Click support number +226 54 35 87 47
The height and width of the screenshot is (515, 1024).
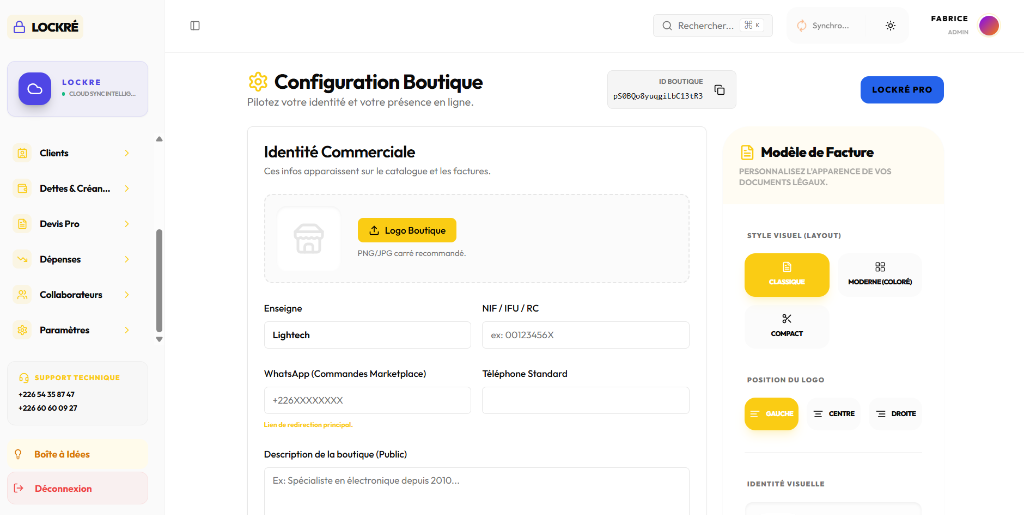[x=46, y=394]
